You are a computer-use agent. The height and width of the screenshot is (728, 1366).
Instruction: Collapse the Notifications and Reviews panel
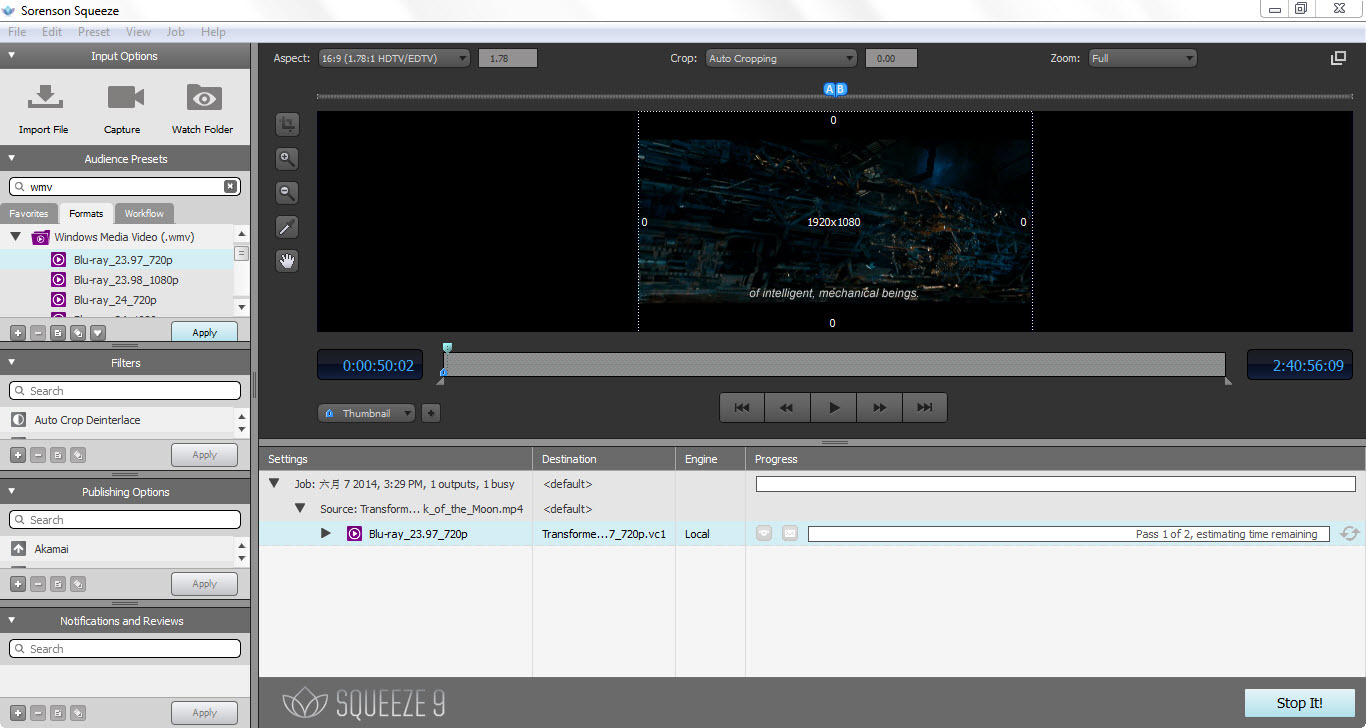point(12,621)
